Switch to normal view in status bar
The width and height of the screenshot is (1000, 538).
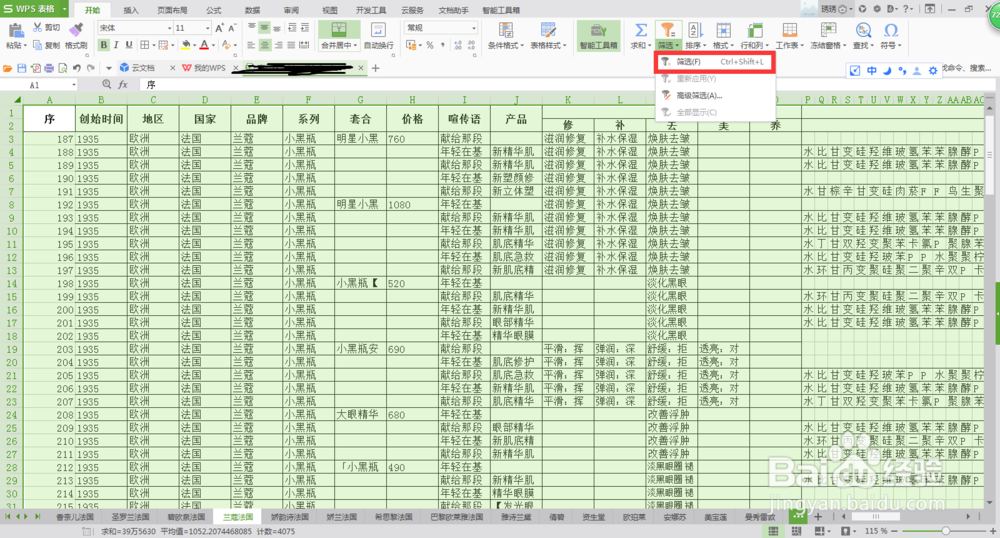(773, 531)
